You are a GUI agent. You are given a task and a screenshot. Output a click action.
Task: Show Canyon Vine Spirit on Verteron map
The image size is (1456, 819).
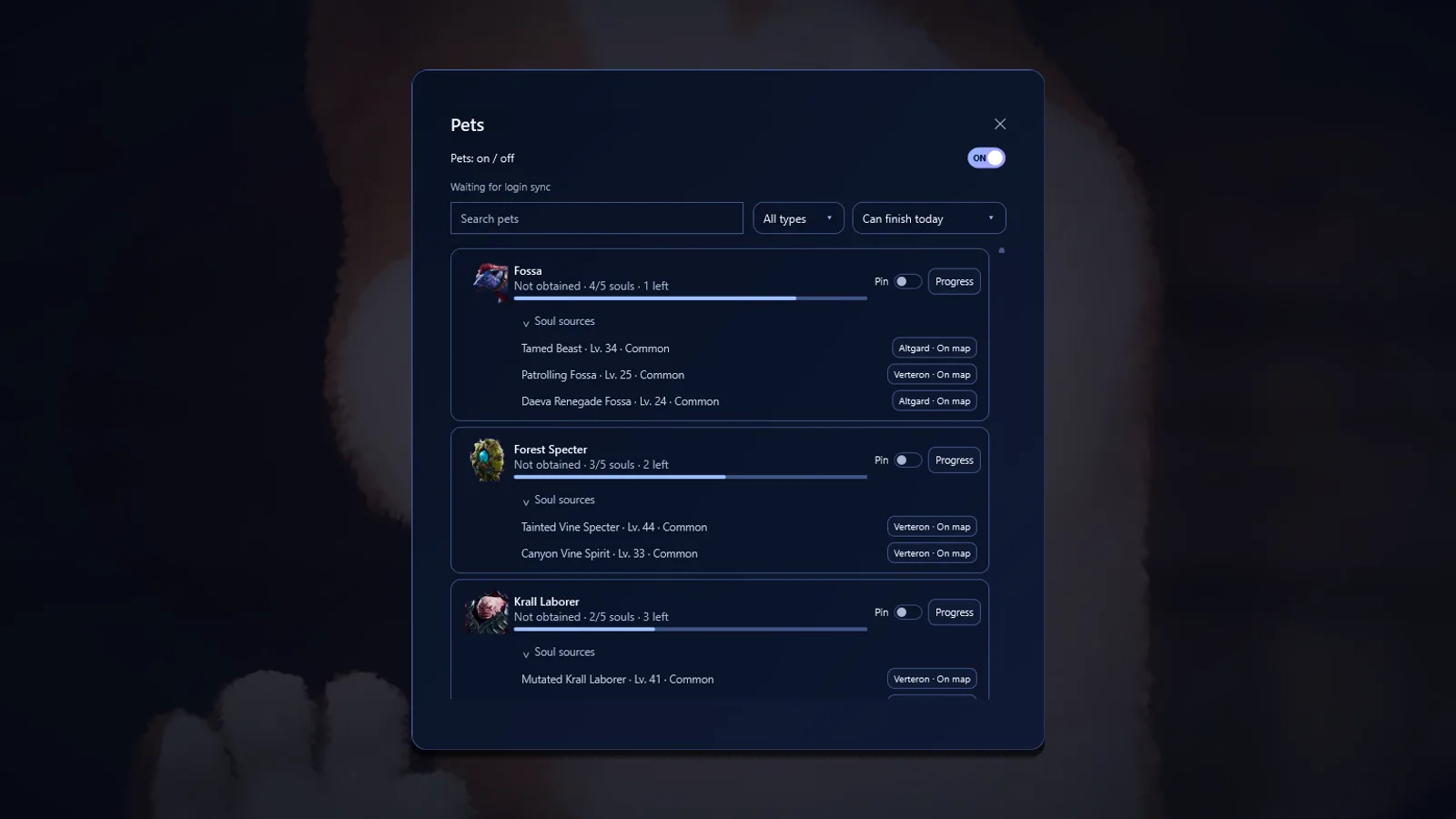click(932, 553)
